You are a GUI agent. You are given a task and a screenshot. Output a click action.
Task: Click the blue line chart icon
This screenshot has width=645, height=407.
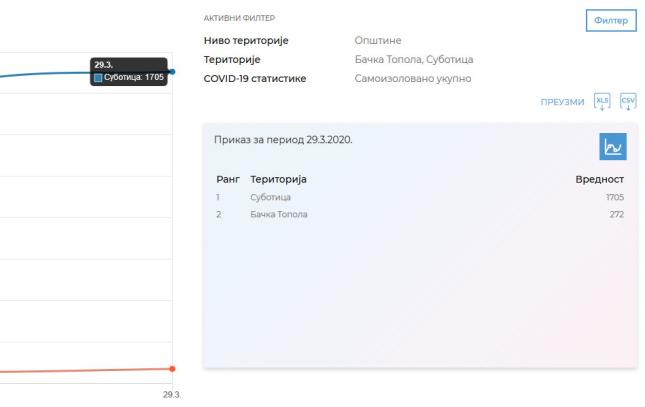(x=612, y=147)
